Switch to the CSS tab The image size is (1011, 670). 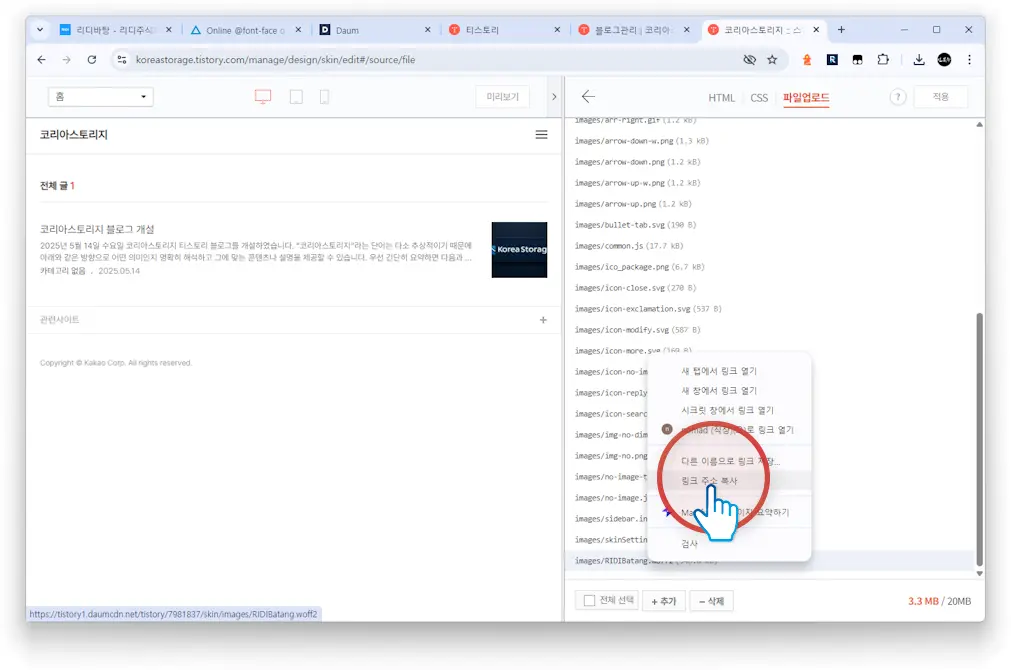[x=758, y=97]
